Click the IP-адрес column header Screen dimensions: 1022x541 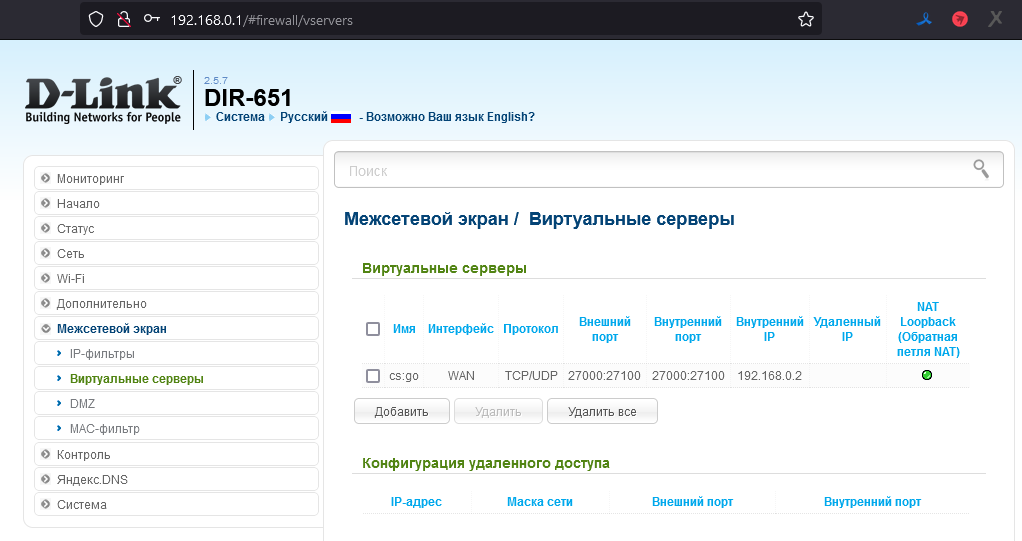416,501
